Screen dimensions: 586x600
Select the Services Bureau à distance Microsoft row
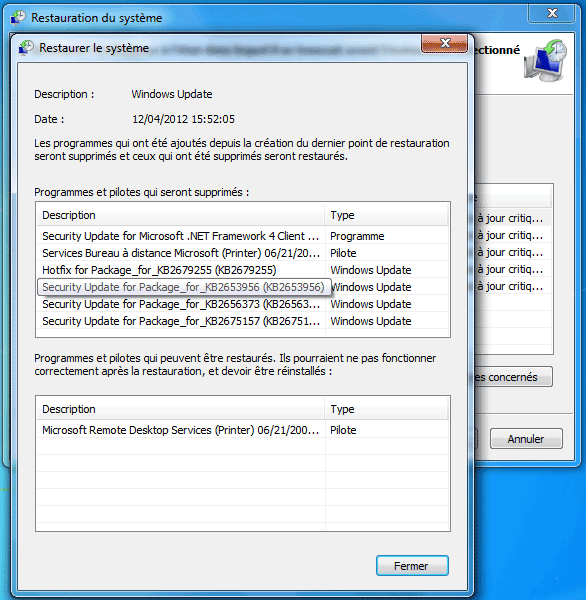(x=243, y=253)
